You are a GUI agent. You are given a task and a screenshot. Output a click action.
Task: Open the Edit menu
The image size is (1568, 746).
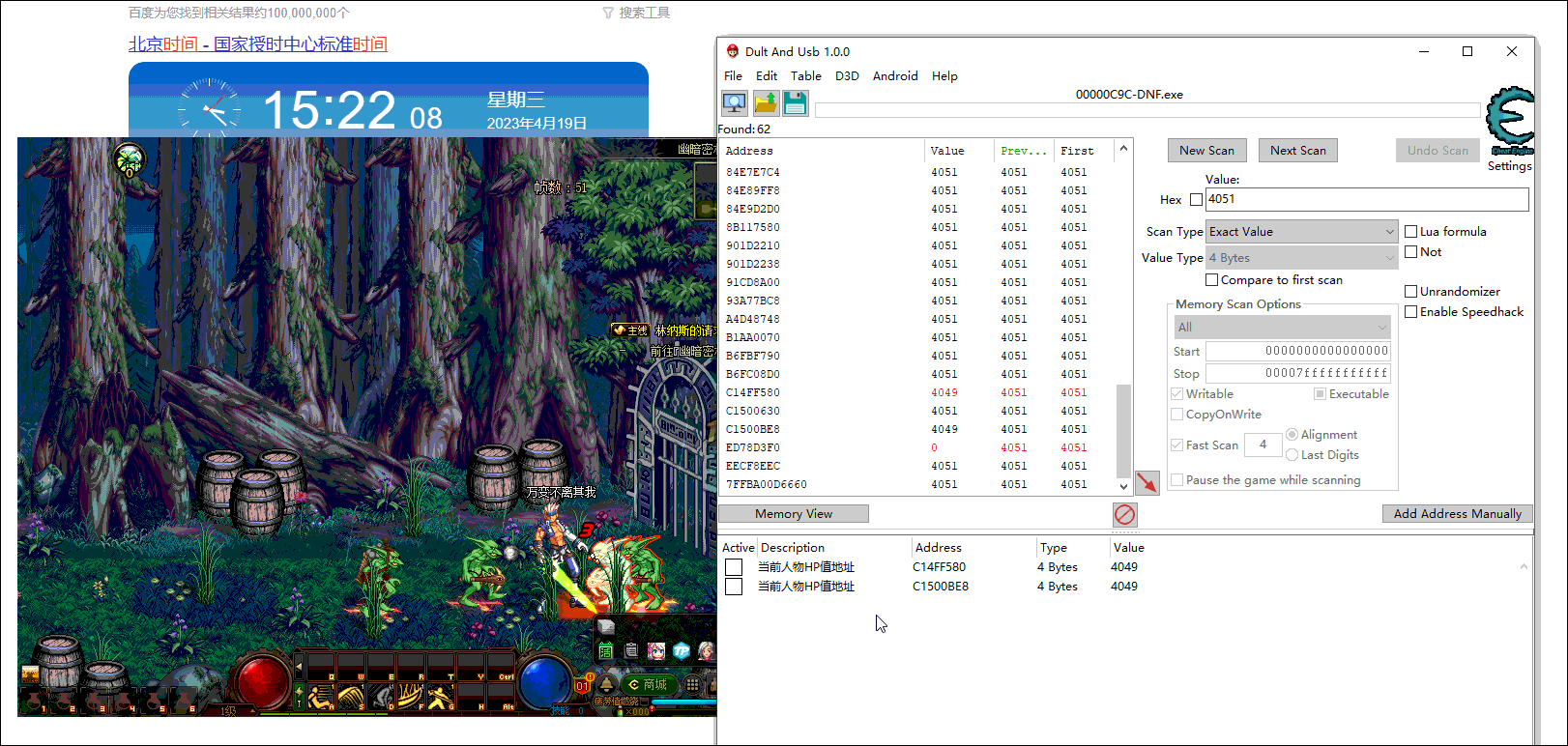click(x=767, y=76)
